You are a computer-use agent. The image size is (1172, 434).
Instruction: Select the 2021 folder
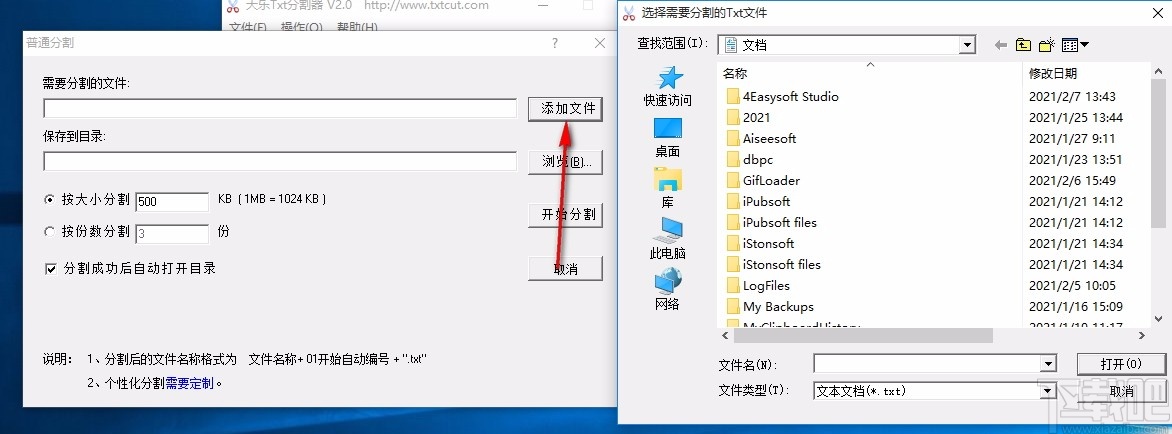point(747,117)
